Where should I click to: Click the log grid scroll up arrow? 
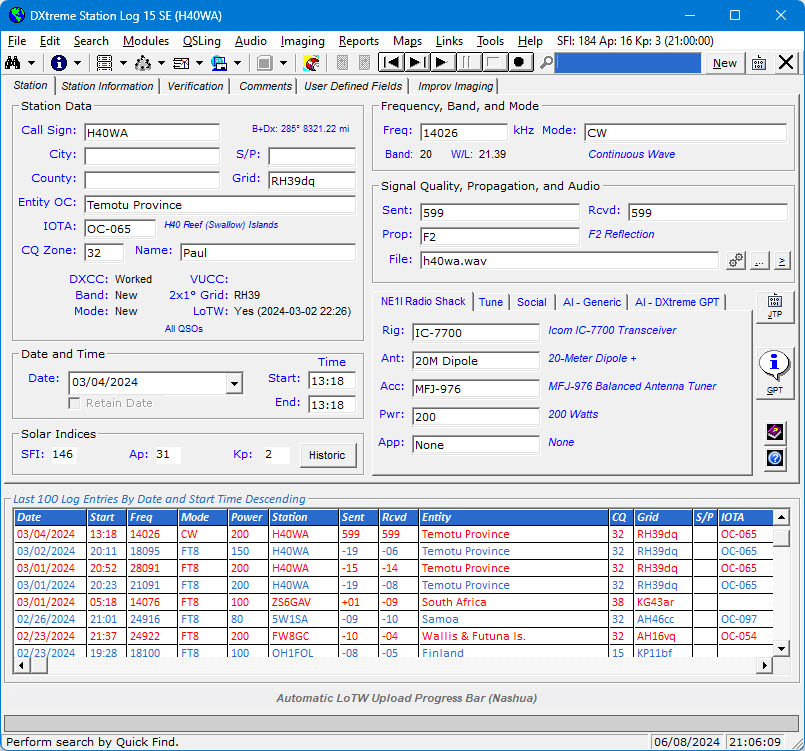[x=781, y=517]
